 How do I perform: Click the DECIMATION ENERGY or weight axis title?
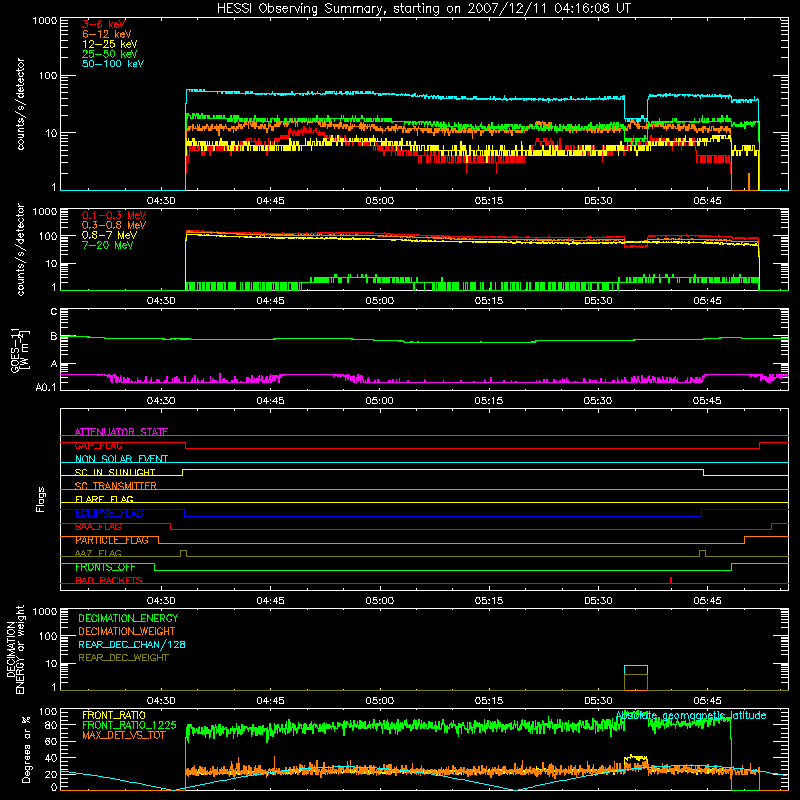pyautogui.click(x=15, y=649)
